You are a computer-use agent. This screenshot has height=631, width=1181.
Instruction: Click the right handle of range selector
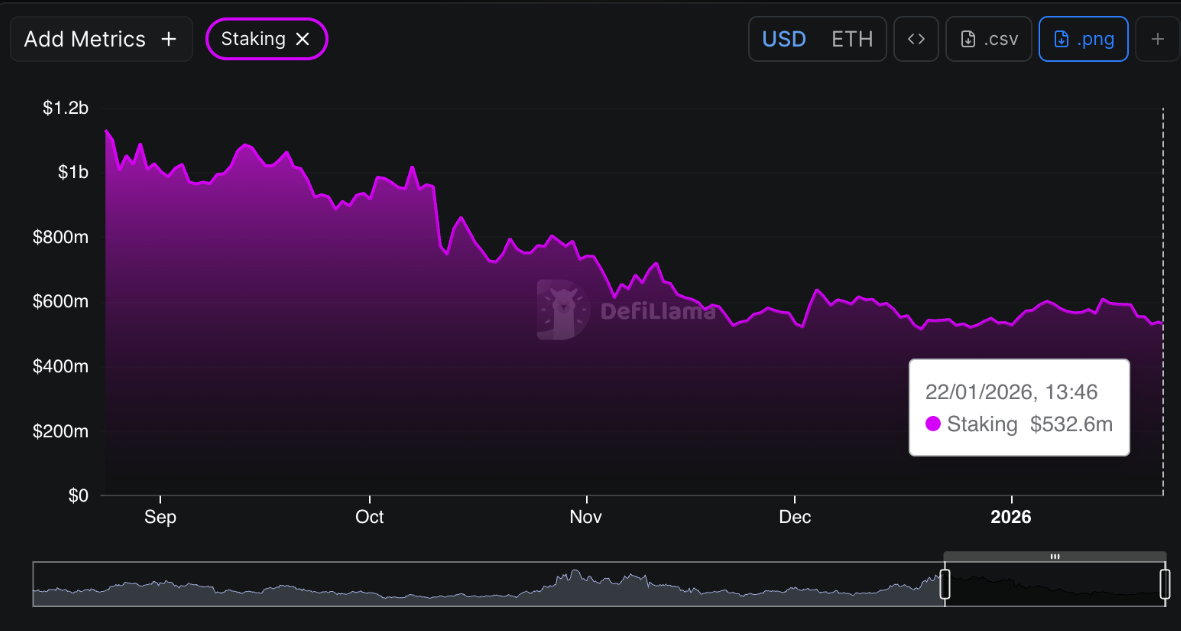point(1165,584)
